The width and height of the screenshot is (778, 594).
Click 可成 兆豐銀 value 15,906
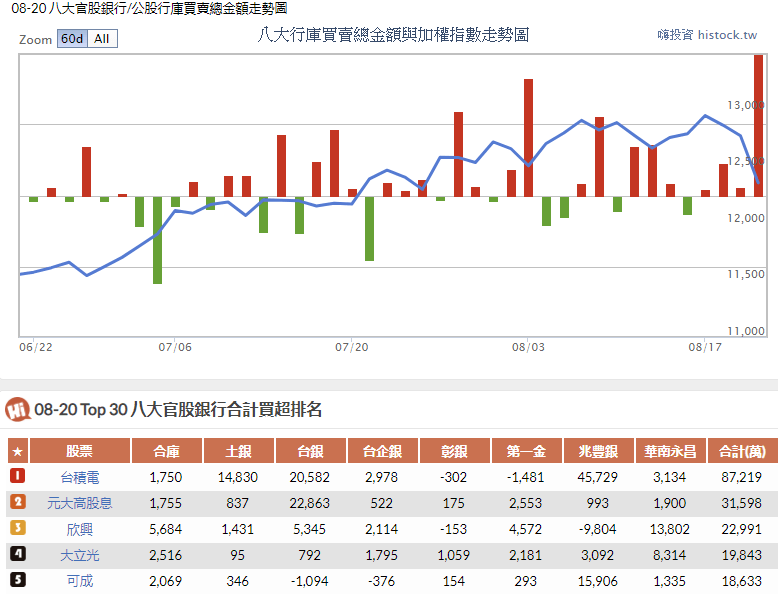[597, 581]
